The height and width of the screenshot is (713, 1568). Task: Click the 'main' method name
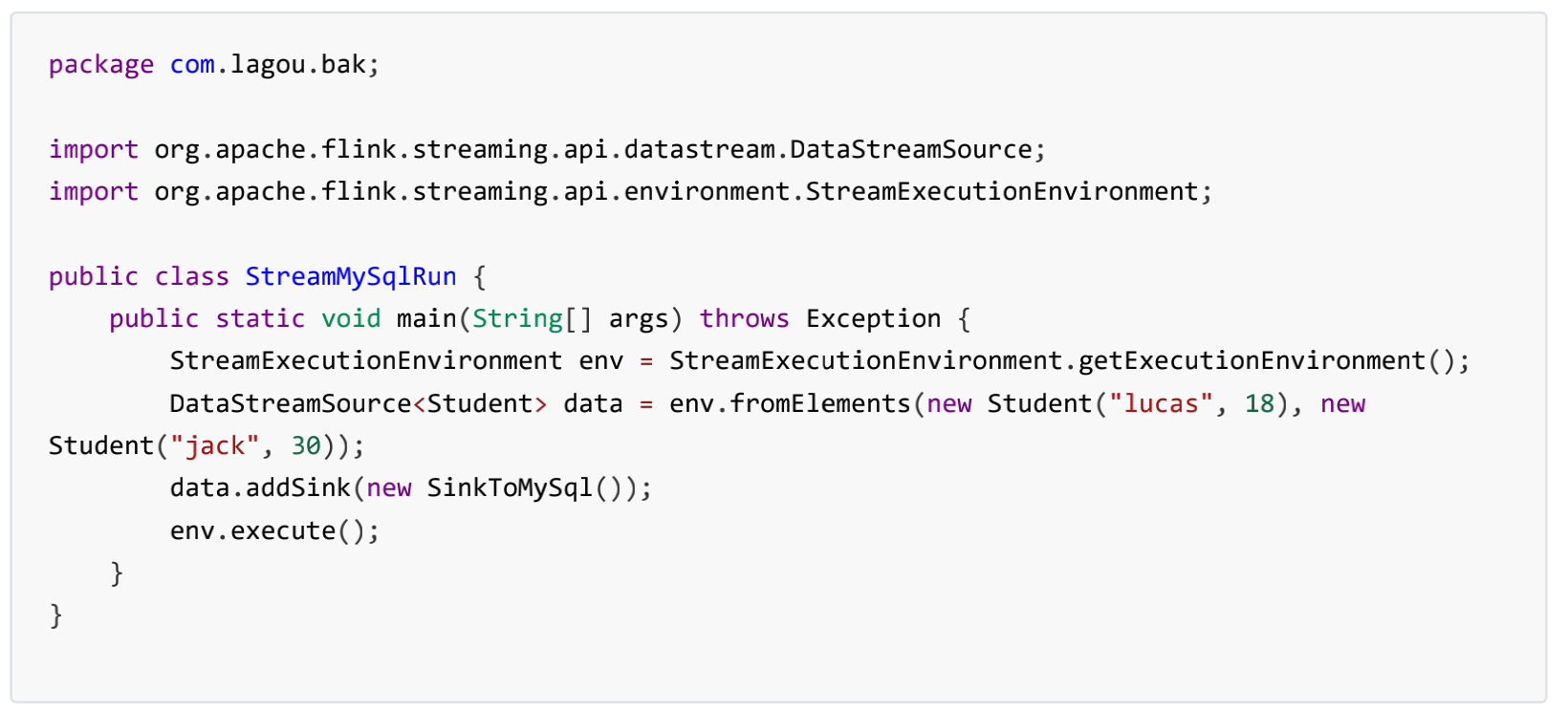(x=426, y=318)
